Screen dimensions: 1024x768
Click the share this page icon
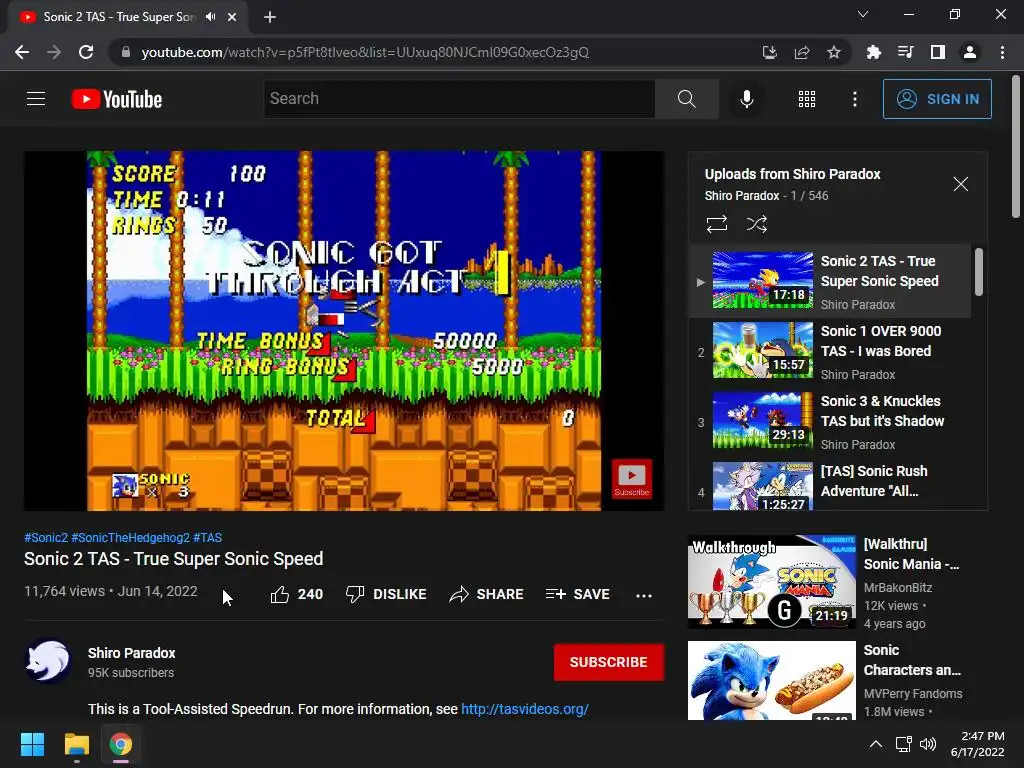pyautogui.click(x=801, y=52)
